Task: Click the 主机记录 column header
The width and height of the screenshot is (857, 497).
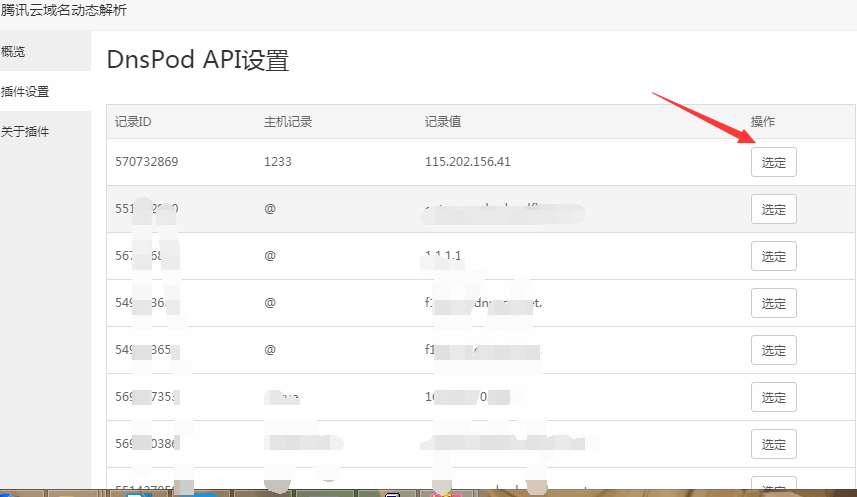Action: tap(287, 121)
